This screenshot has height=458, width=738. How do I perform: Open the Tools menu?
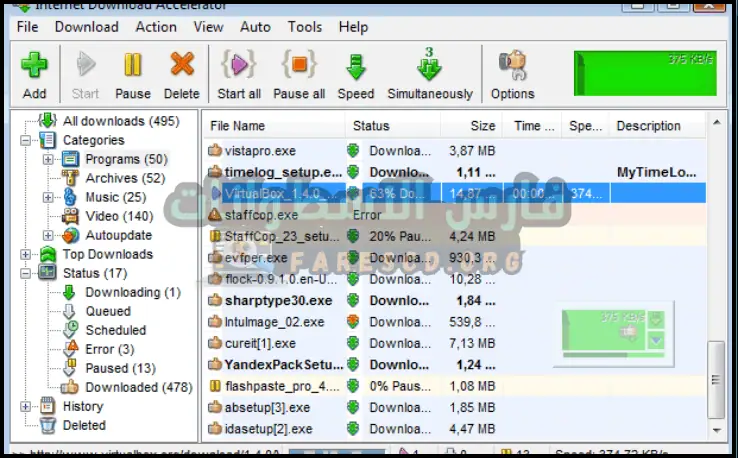click(305, 27)
